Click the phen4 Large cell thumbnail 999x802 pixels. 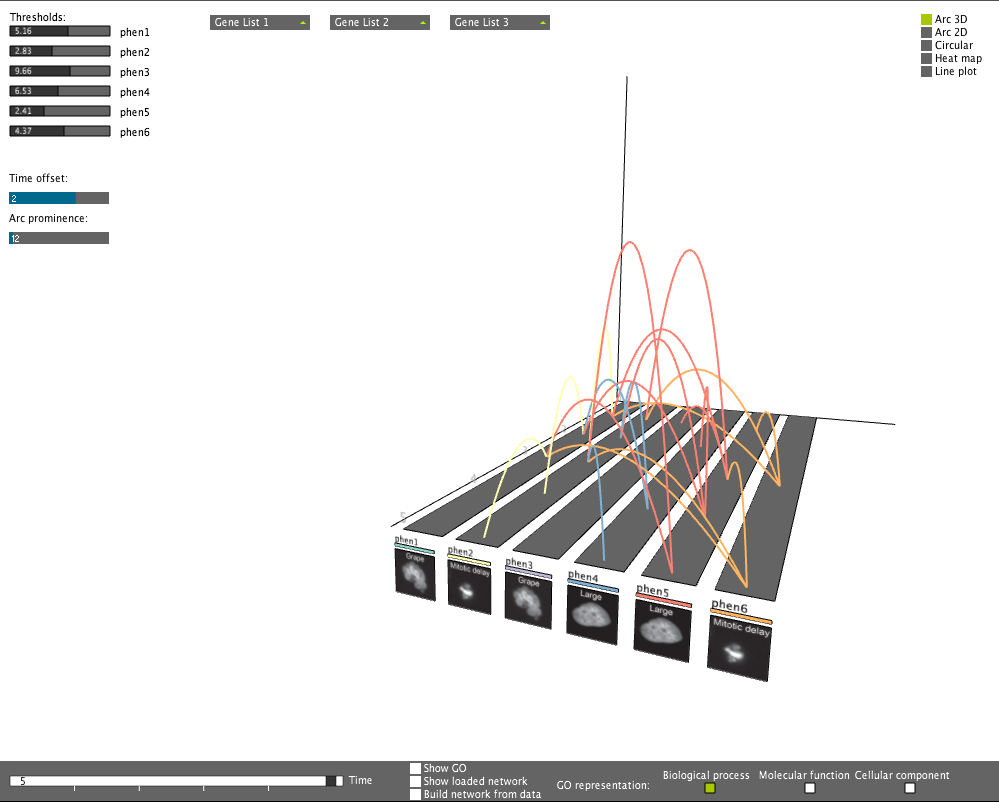coord(591,611)
